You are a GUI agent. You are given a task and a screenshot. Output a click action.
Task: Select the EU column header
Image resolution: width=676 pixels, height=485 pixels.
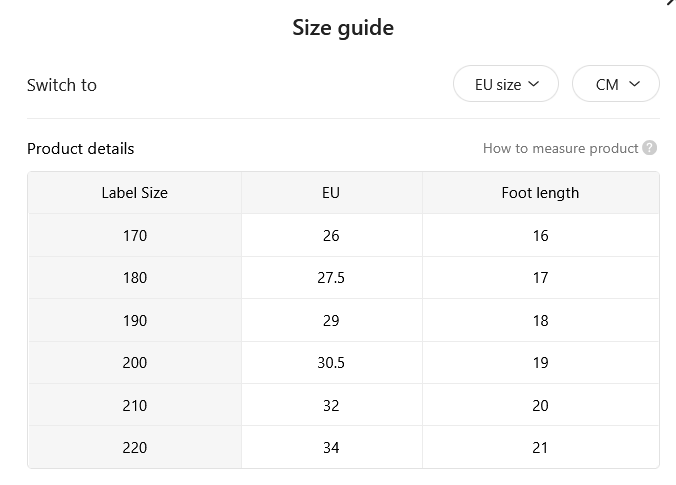tap(331, 193)
